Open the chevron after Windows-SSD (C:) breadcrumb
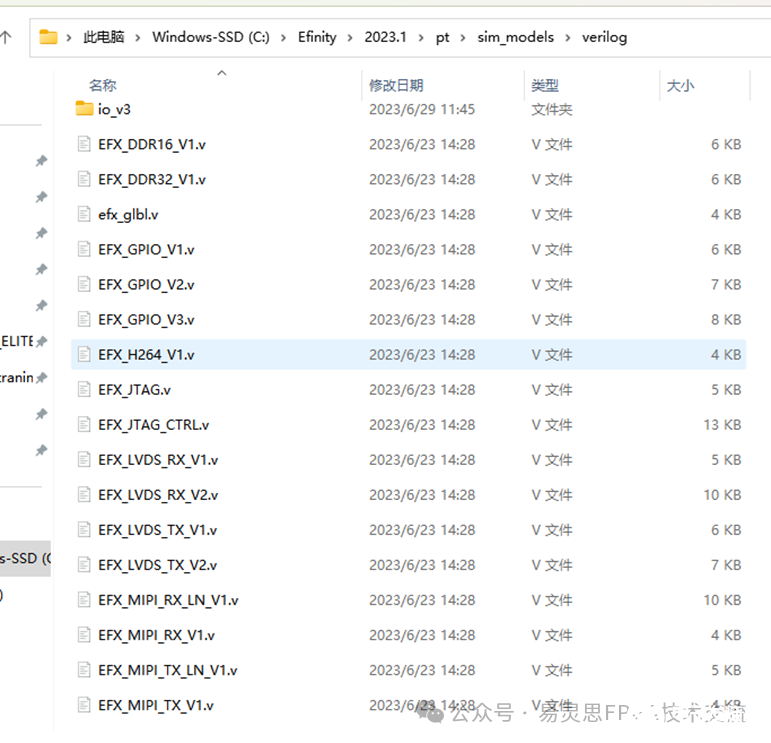 tap(283, 37)
